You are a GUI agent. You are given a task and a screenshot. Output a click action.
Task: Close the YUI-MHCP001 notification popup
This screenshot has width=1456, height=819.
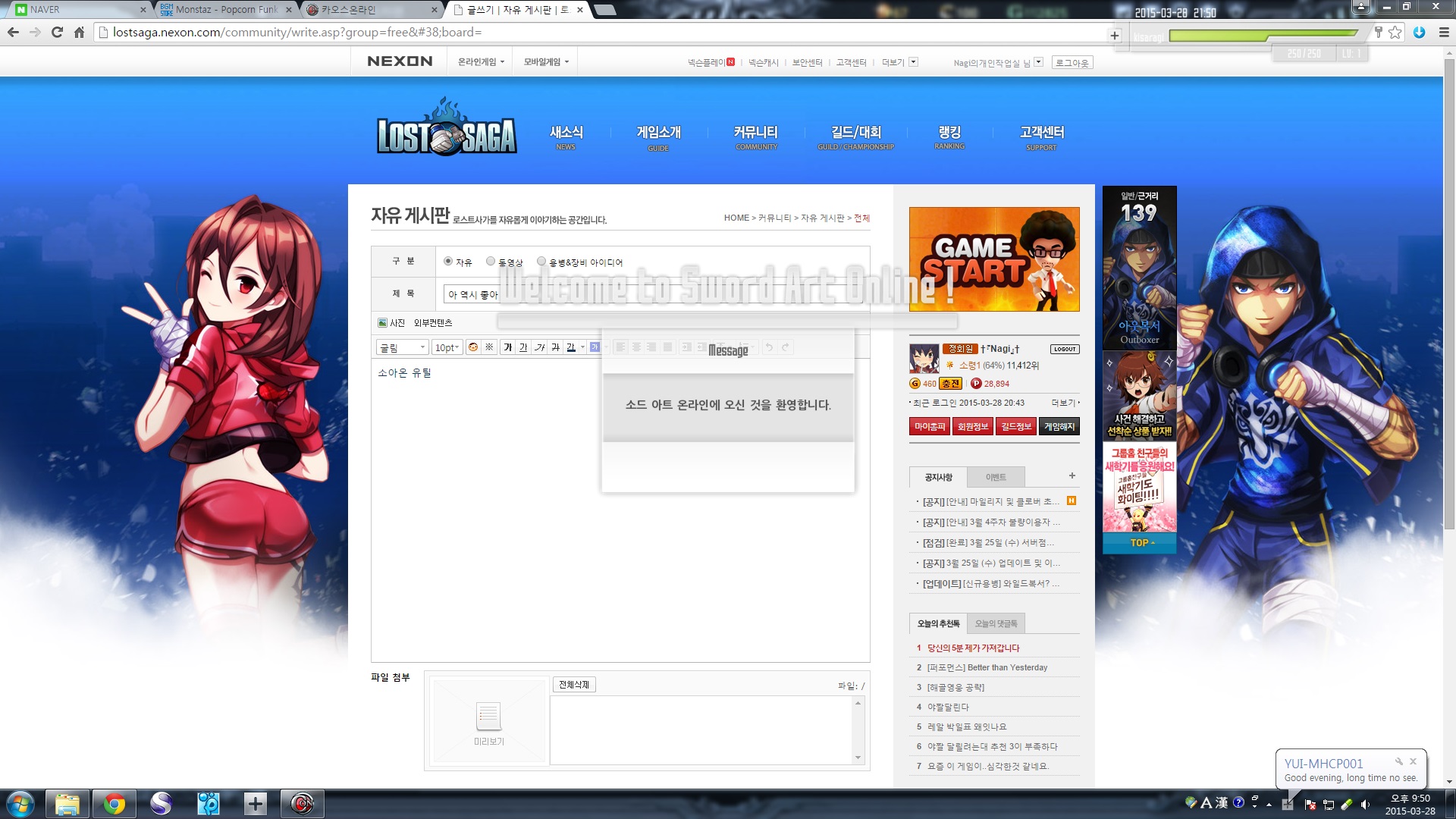pos(1414,761)
